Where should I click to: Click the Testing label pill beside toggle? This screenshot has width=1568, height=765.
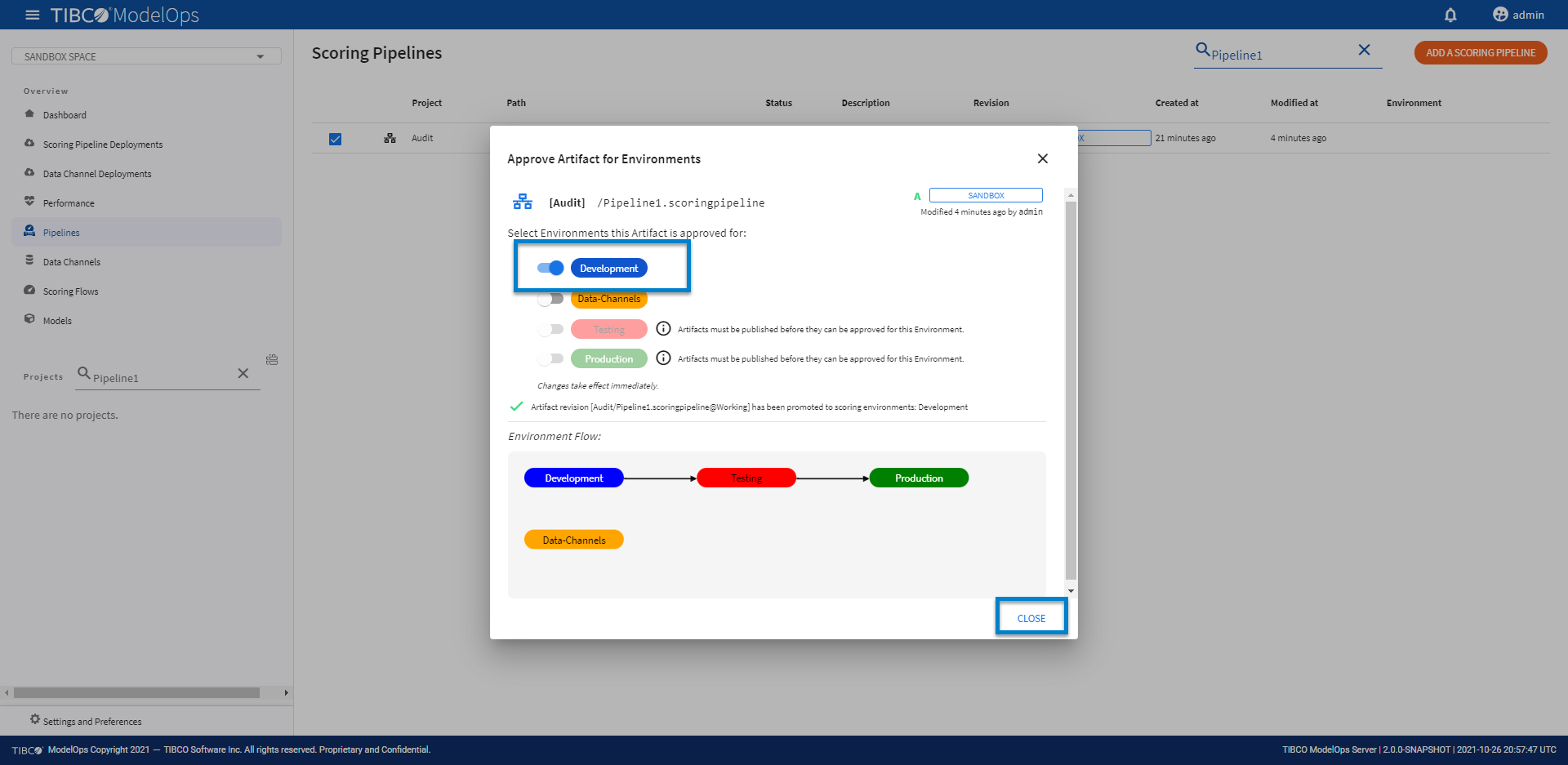tap(609, 329)
